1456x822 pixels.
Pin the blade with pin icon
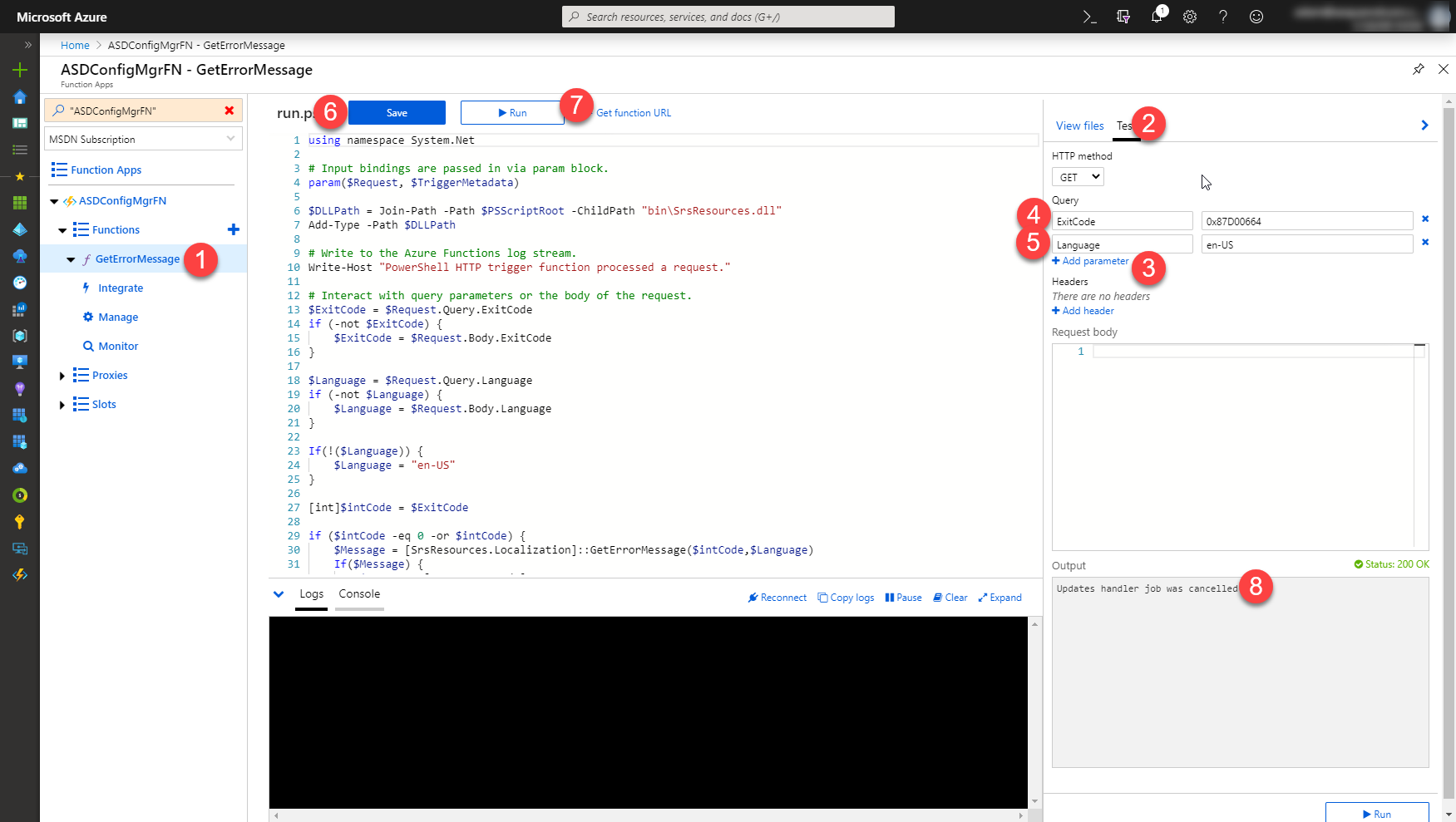(x=1419, y=69)
